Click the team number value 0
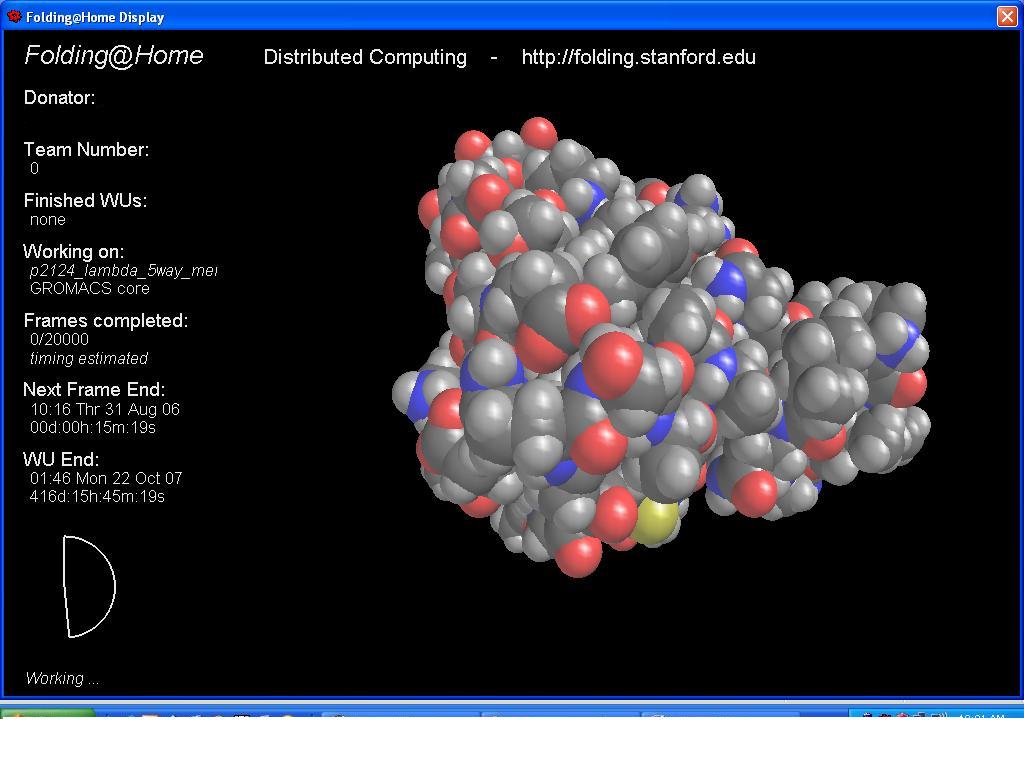 pos(35,168)
